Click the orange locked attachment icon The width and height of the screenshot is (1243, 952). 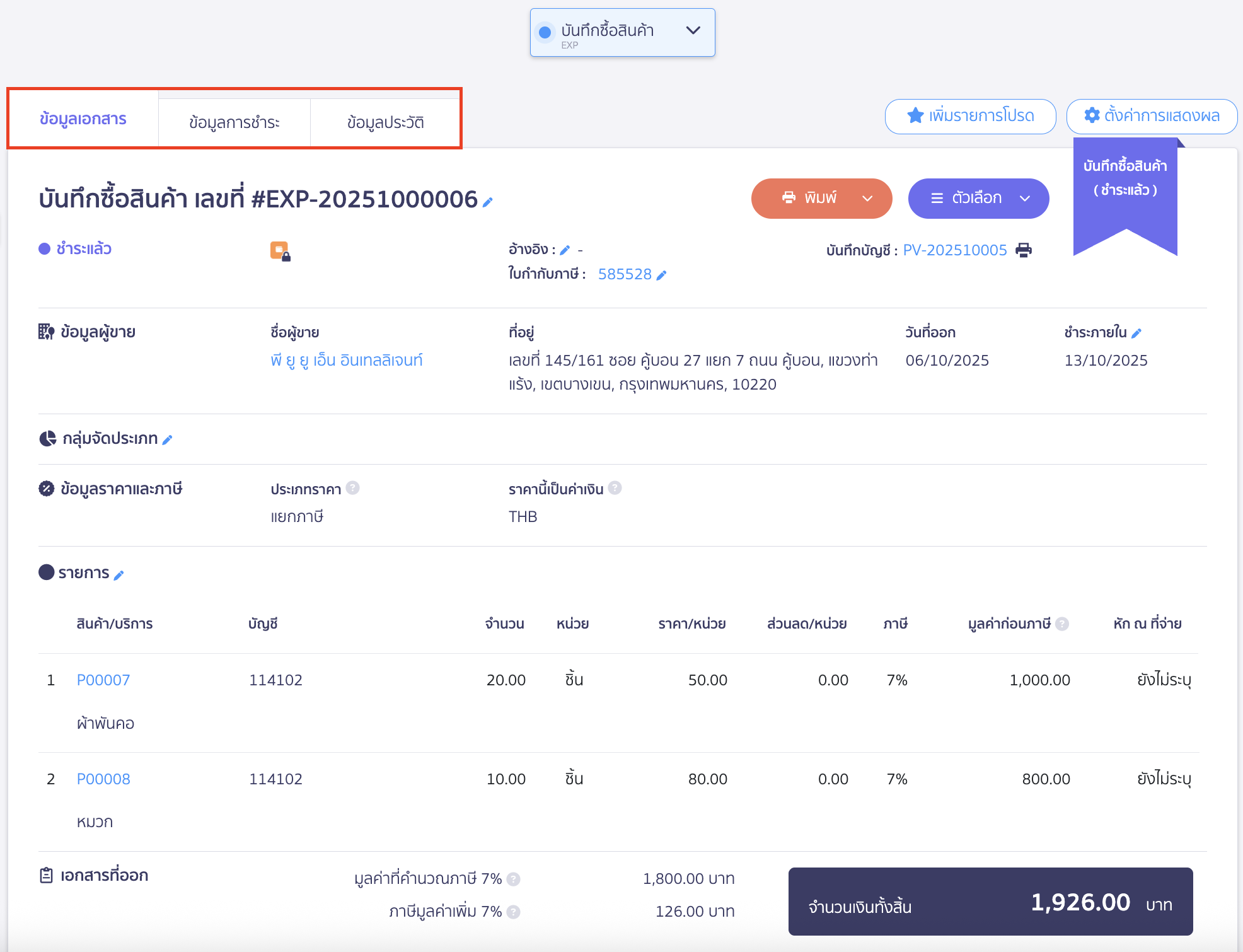click(280, 251)
